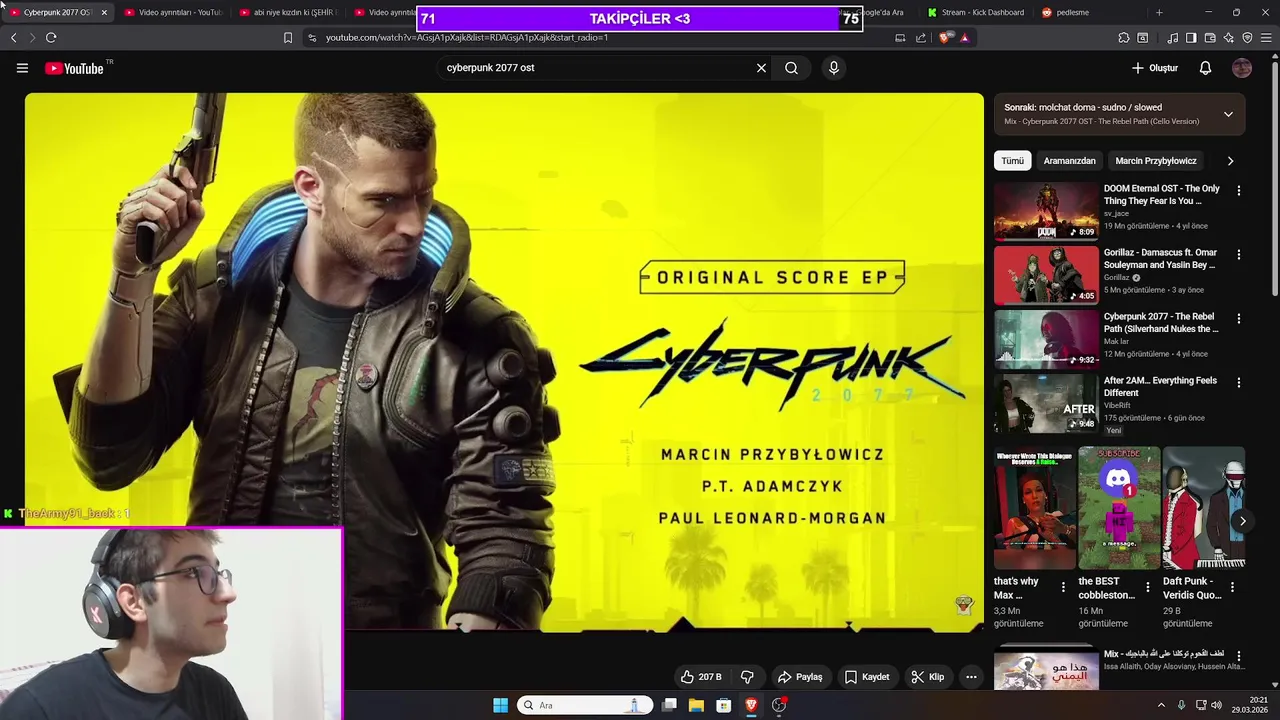Image resolution: width=1280 pixels, height=720 pixels.
Task: Open the YouTube hamburger guide menu
Action: (22, 68)
